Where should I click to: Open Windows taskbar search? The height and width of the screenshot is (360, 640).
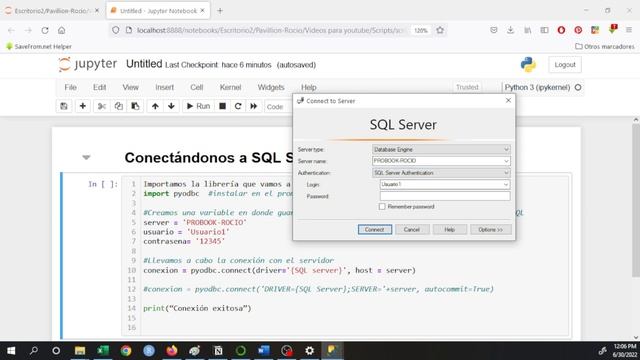pyautogui.click(x=34, y=351)
